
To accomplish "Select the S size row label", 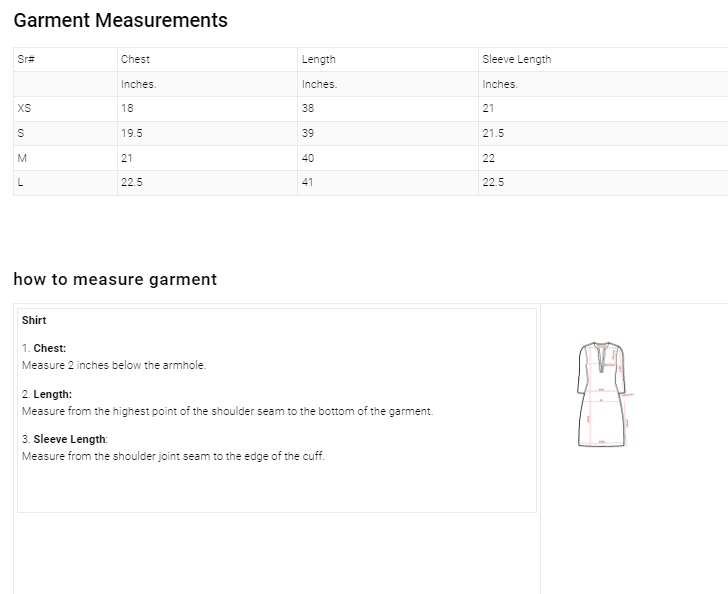I will click(21, 133).
